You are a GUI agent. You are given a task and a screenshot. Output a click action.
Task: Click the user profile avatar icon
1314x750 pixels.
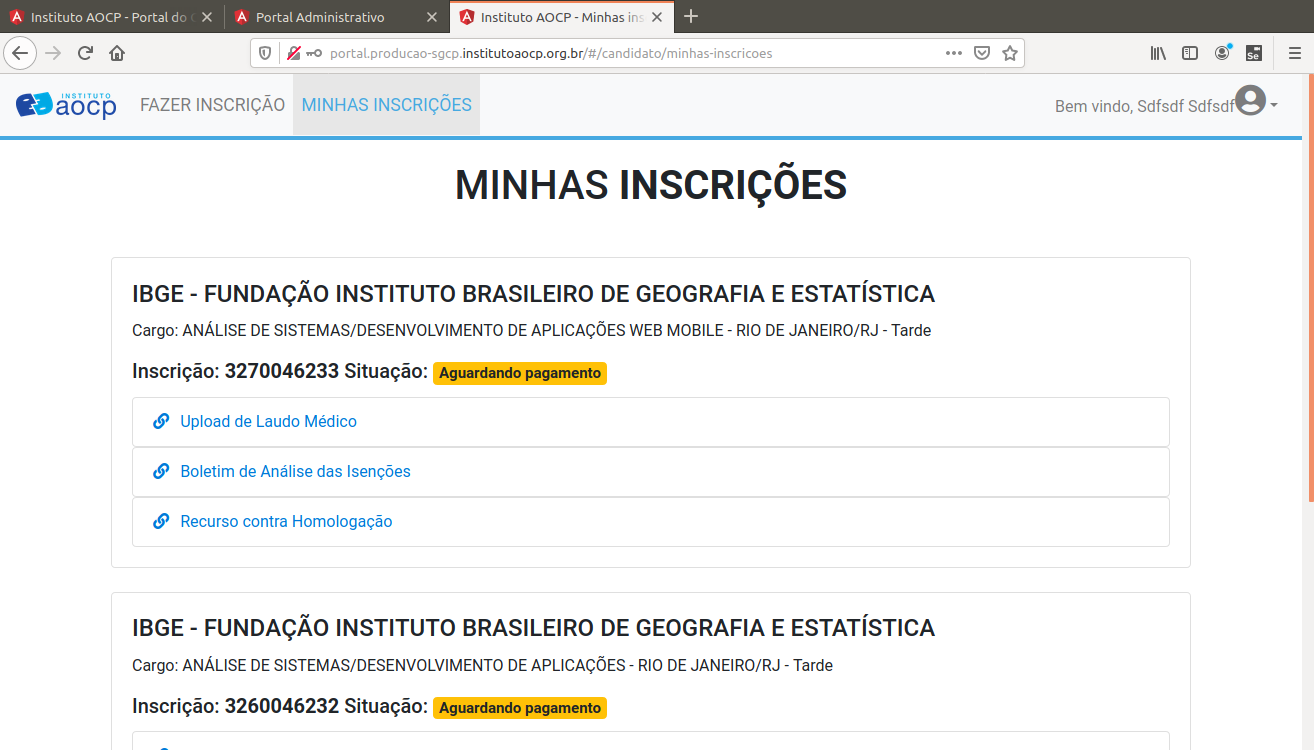(1250, 100)
